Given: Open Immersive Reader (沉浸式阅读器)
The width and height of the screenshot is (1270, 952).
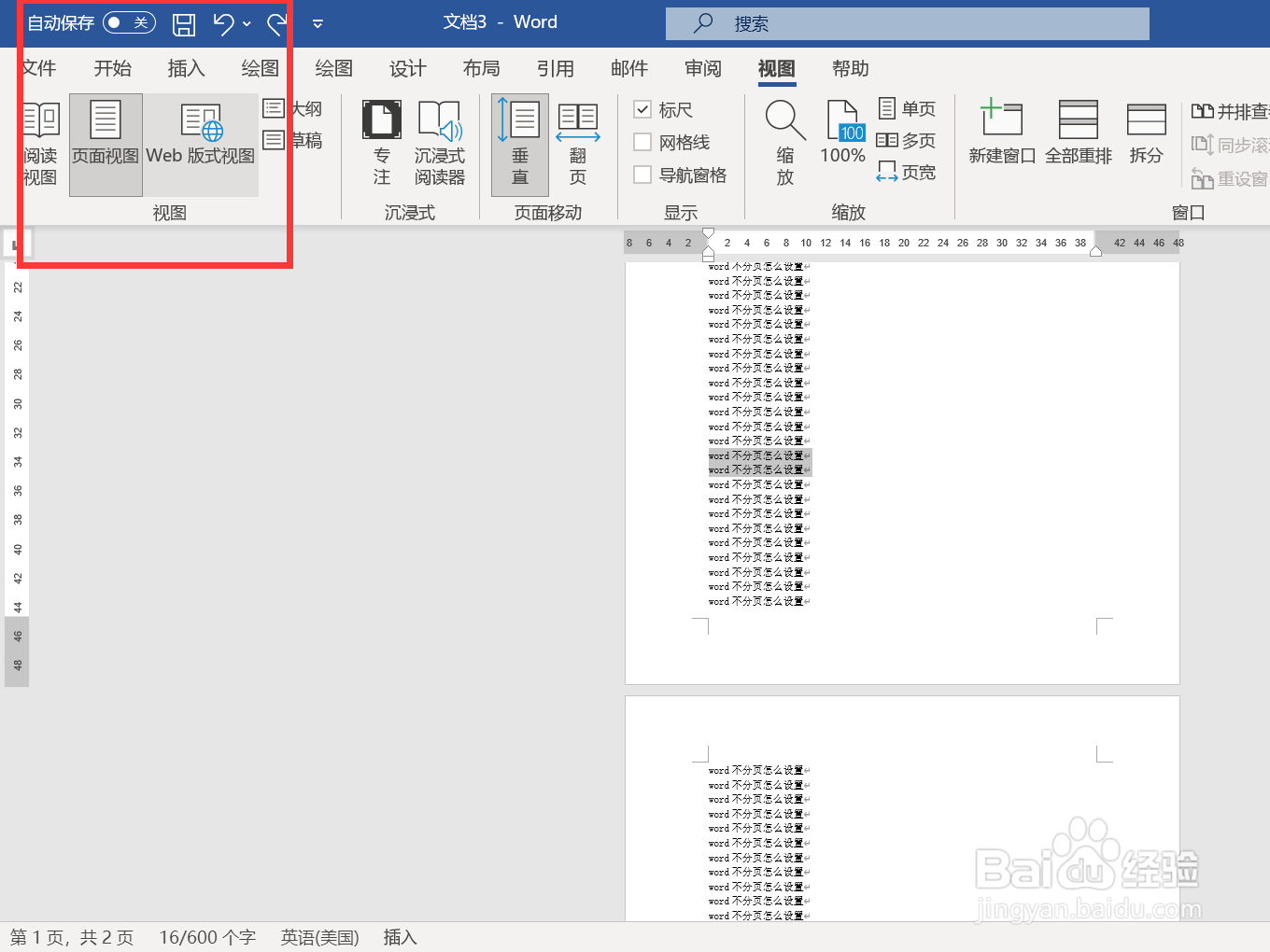Looking at the screenshot, I should tap(440, 145).
